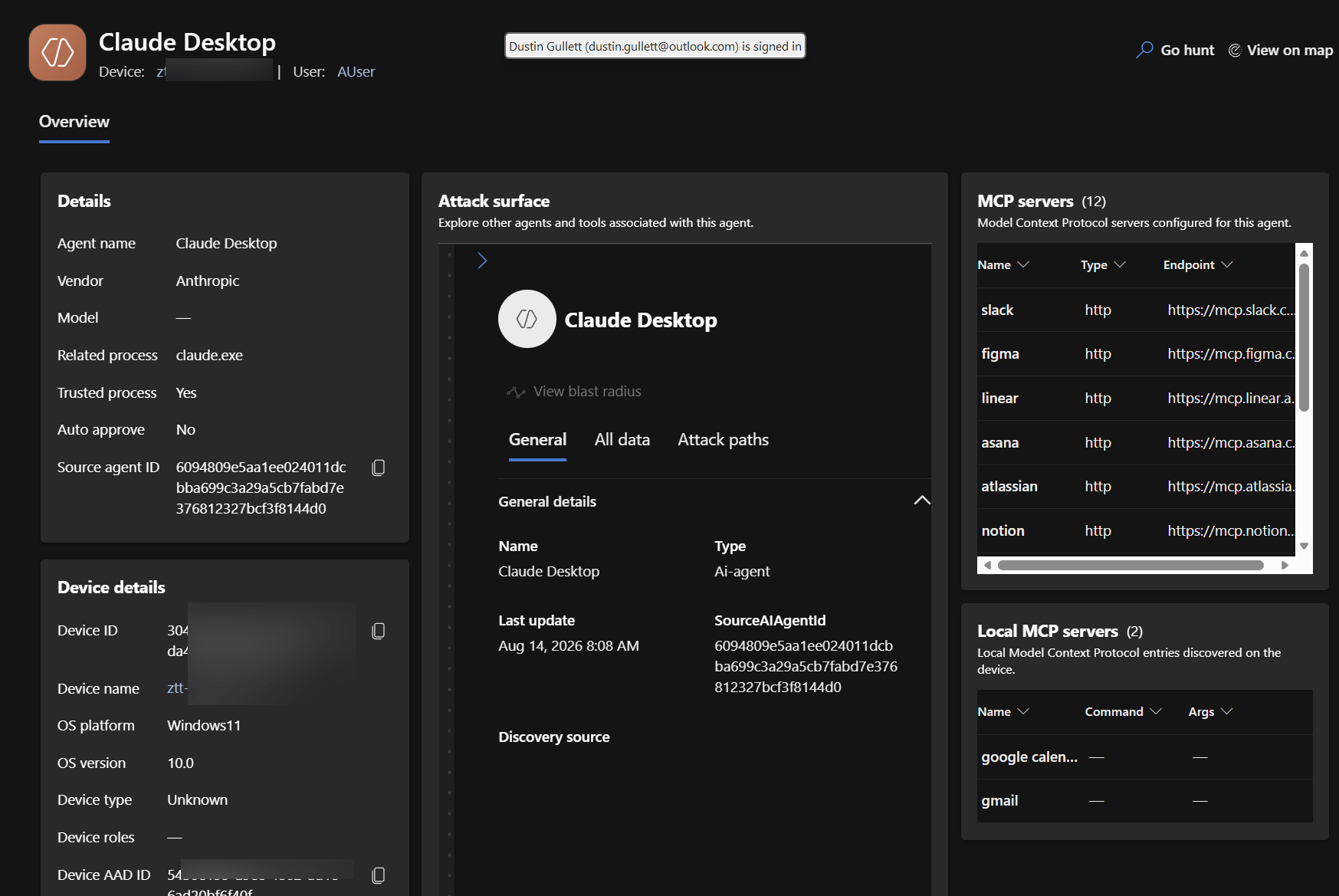Switch to the All data tab
The height and width of the screenshot is (896, 1339).
click(x=622, y=440)
